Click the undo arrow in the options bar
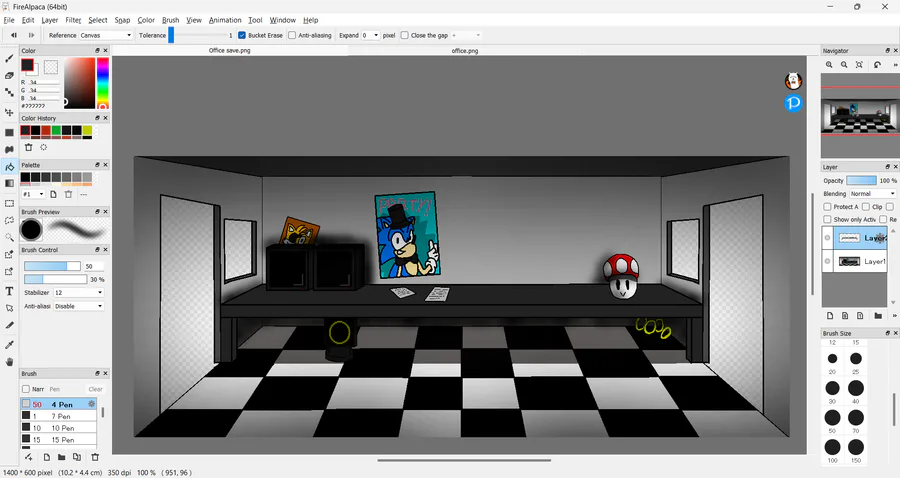 pos(14,35)
